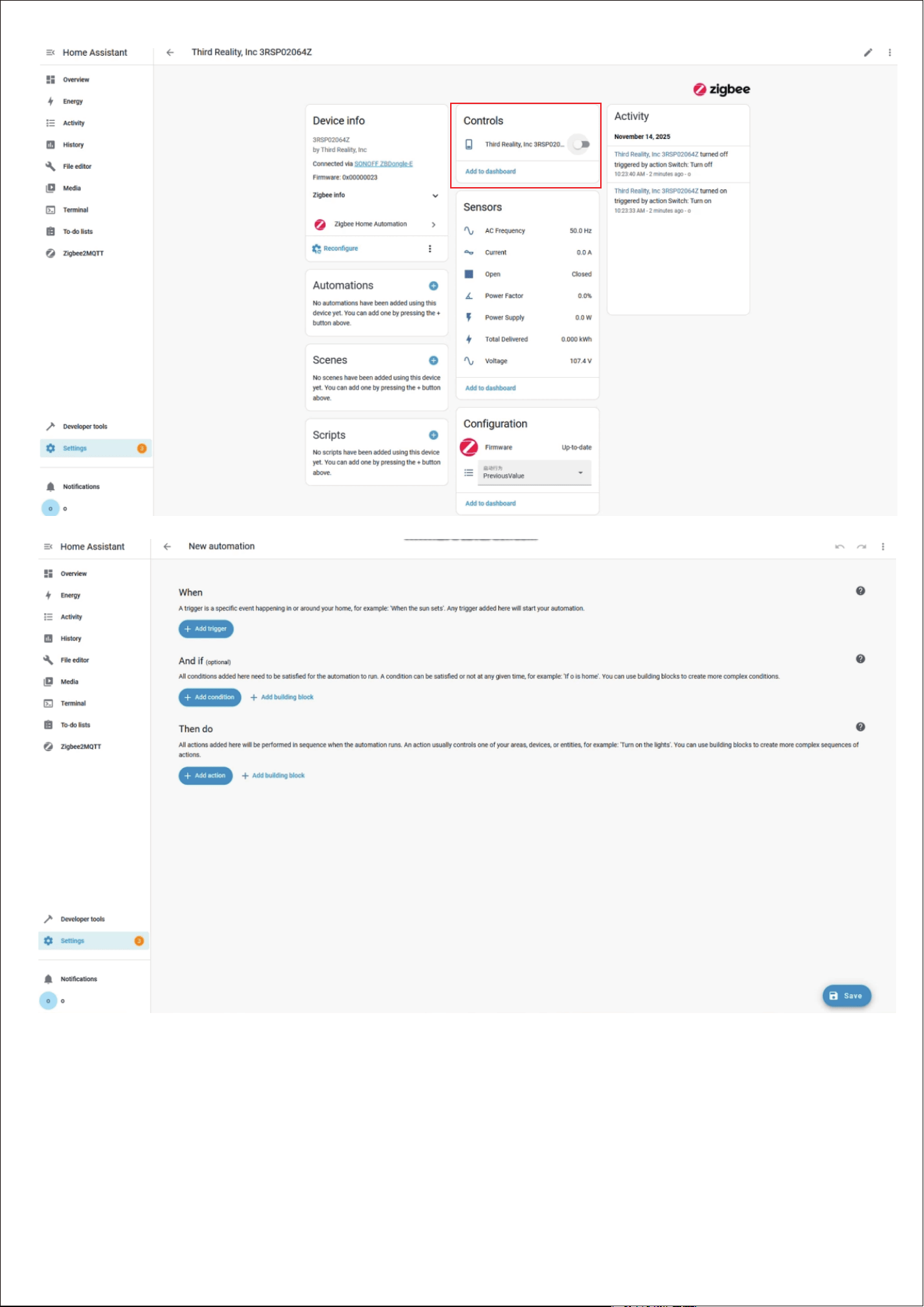Click Zigbee2MQTT icon in New automation sidebar
924x1307 pixels.
point(48,747)
